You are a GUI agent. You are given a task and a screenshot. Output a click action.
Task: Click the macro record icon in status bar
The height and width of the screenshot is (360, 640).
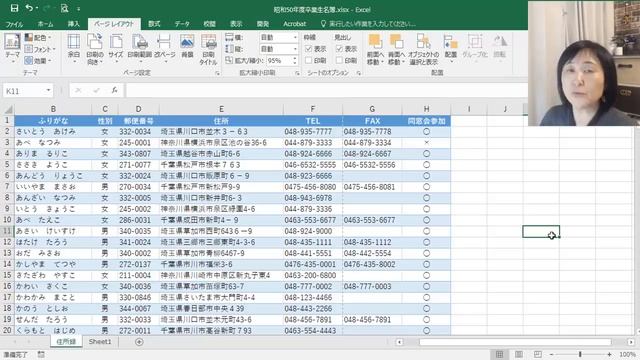coord(41,354)
